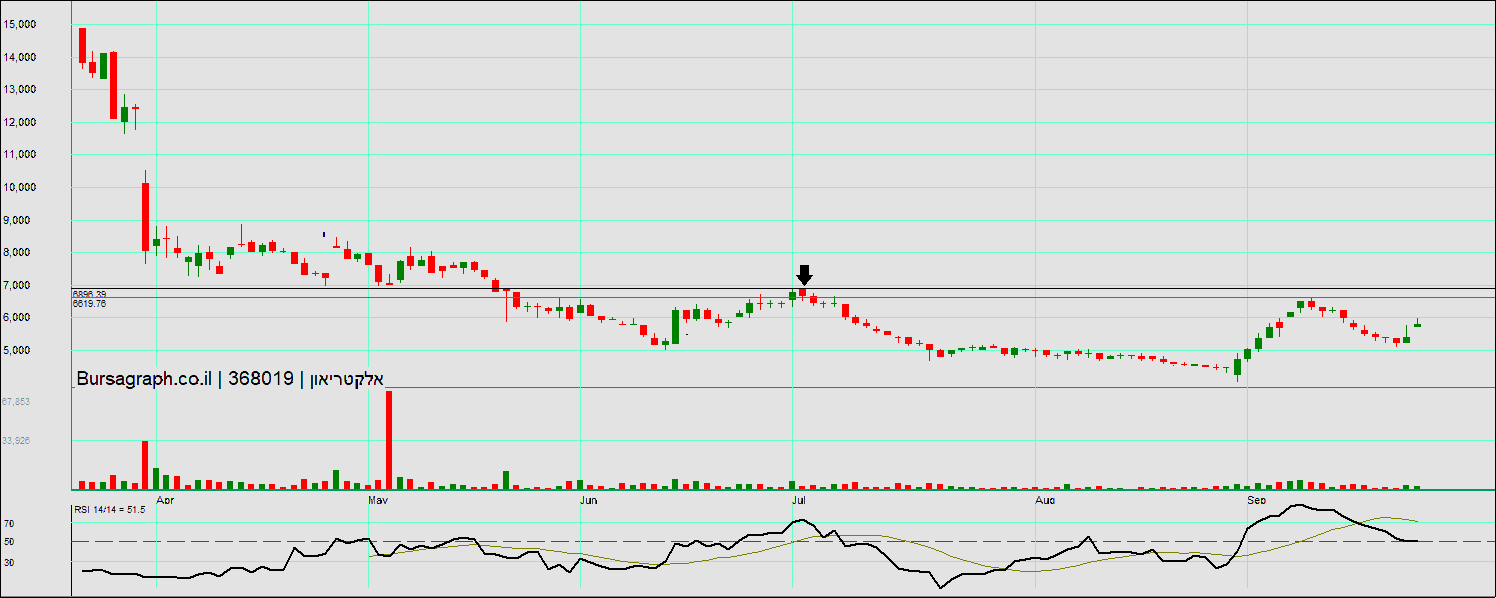Select the 6896.39 horizontal level label
The height and width of the screenshot is (598, 1496).
(x=89, y=294)
